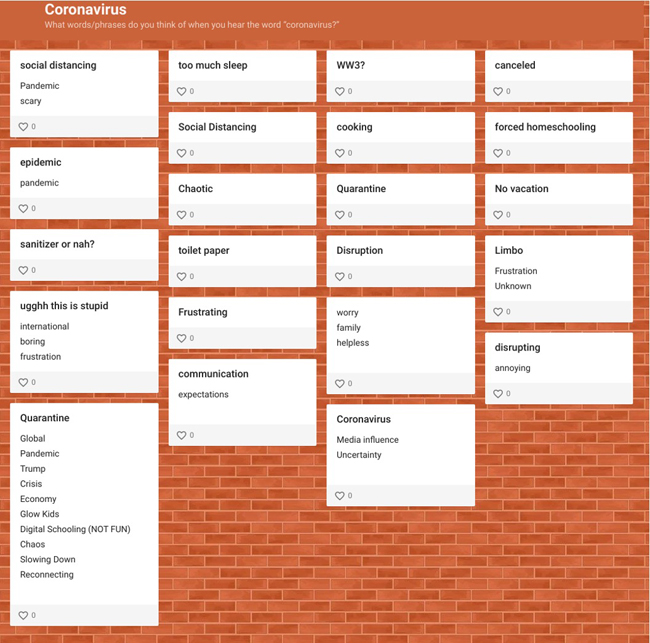Click the 'Trump' line
Screen dimensions: 650x643
(x=33, y=469)
